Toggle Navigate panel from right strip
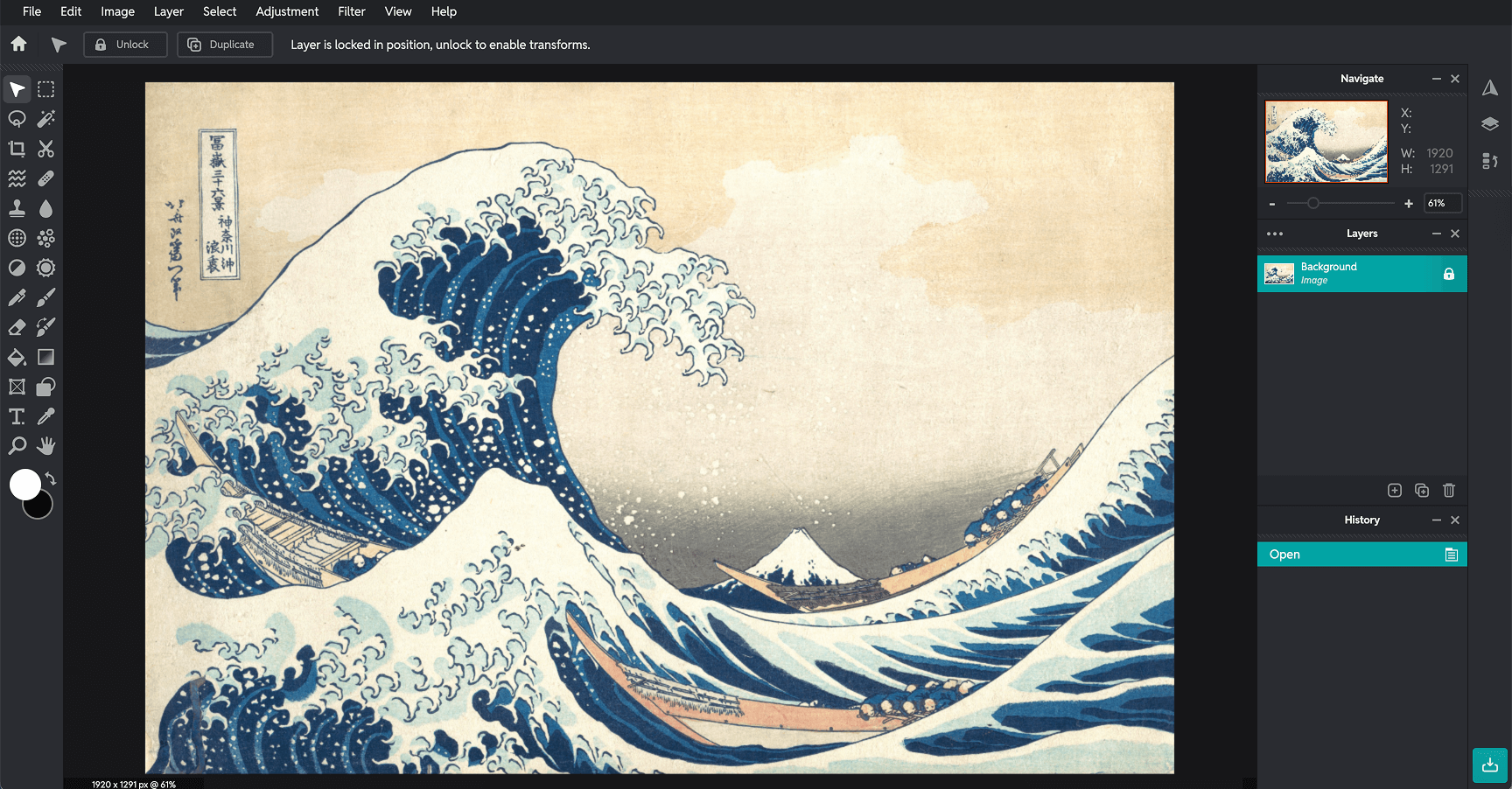The image size is (1512, 789). (1490, 87)
